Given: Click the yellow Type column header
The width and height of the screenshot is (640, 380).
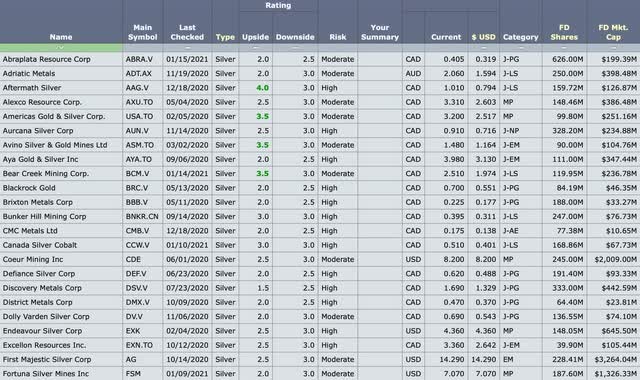Looking at the screenshot, I should click(225, 37).
